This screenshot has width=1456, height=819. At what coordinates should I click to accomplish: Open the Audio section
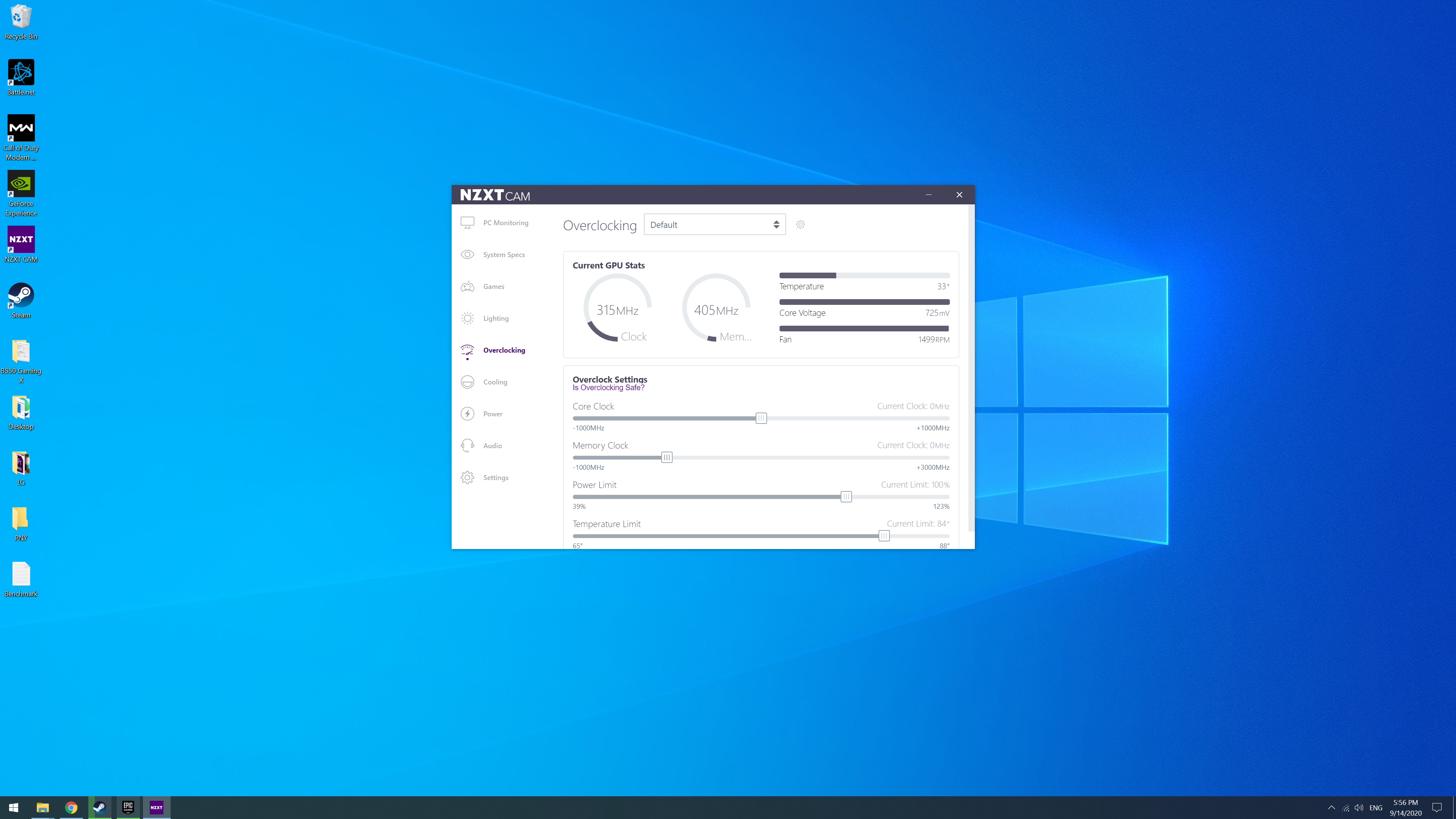click(x=492, y=446)
